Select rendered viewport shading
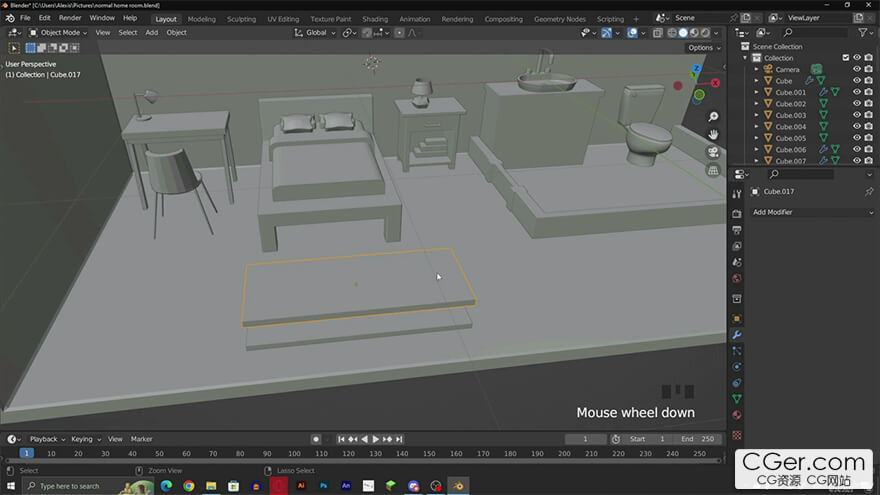Image resolution: width=880 pixels, height=495 pixels. click(x=705, y=33)
